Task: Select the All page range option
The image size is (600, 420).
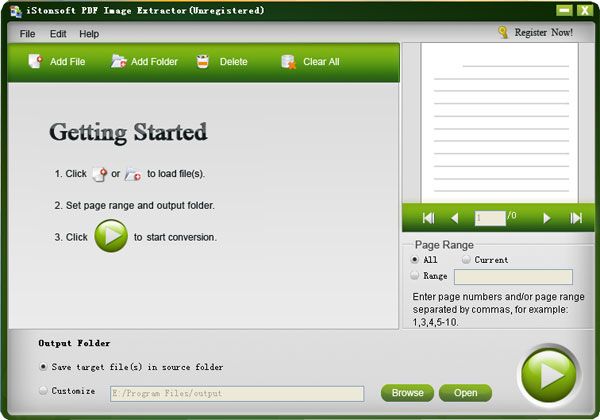Action: [414, 259]
